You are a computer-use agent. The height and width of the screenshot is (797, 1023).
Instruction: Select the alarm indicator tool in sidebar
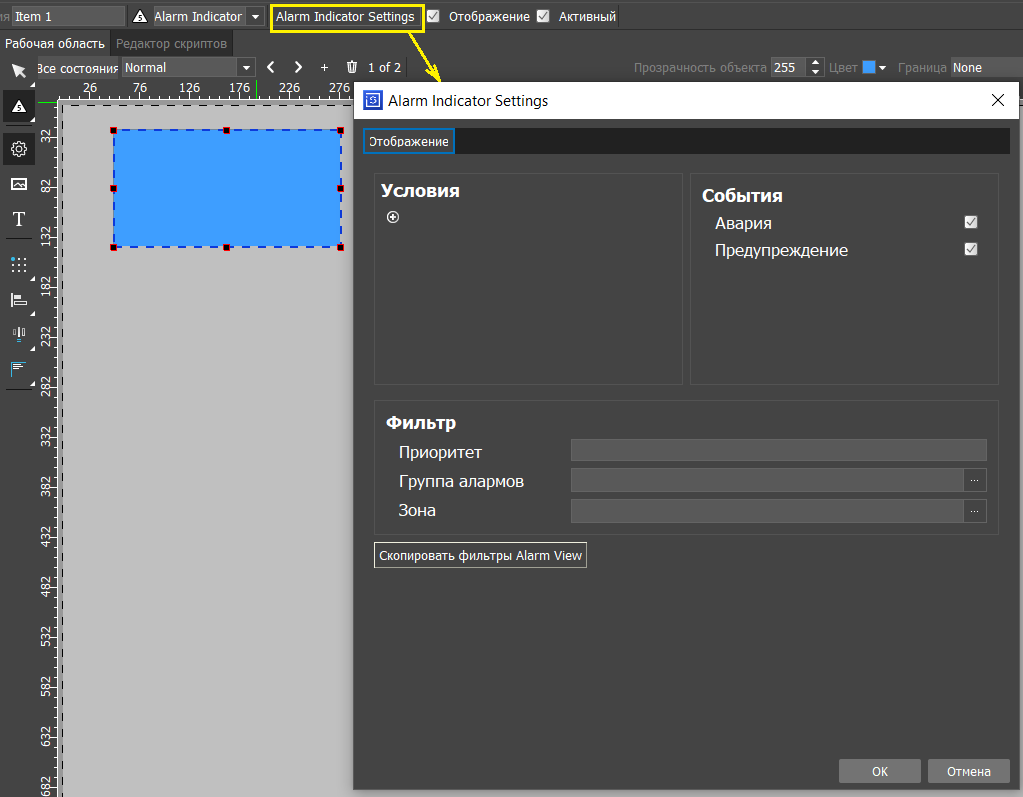tap(18, 106)
